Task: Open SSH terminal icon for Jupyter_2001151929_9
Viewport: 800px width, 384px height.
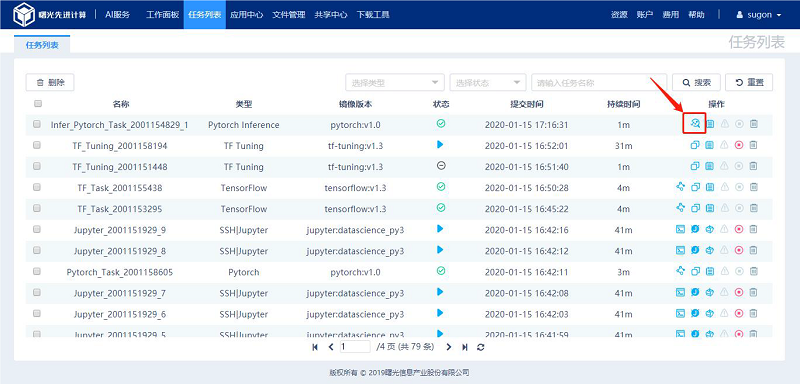Action: tap(680, 229)
